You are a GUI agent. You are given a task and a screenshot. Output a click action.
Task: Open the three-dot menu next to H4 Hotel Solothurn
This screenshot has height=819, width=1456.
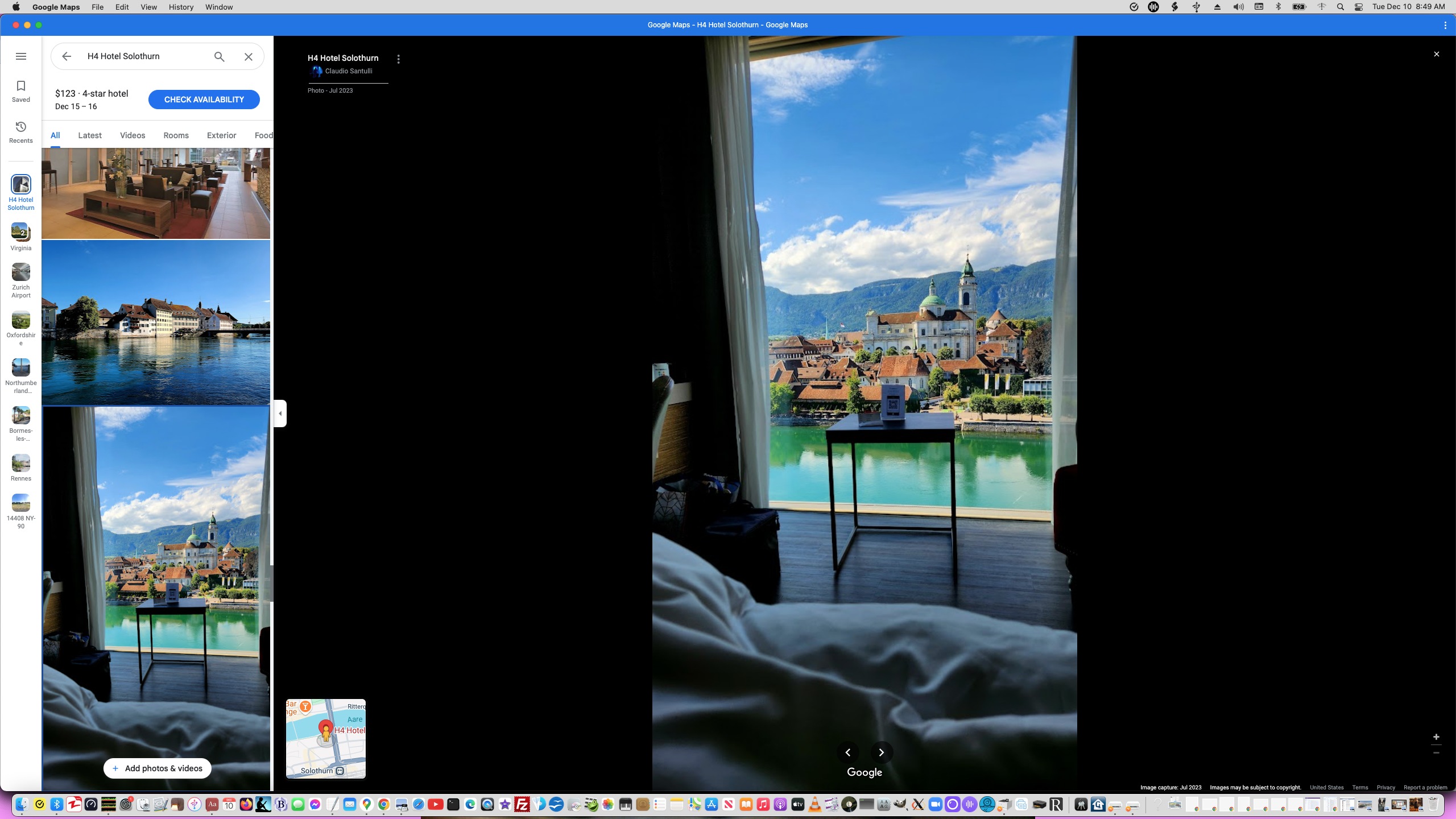(398, 59)
